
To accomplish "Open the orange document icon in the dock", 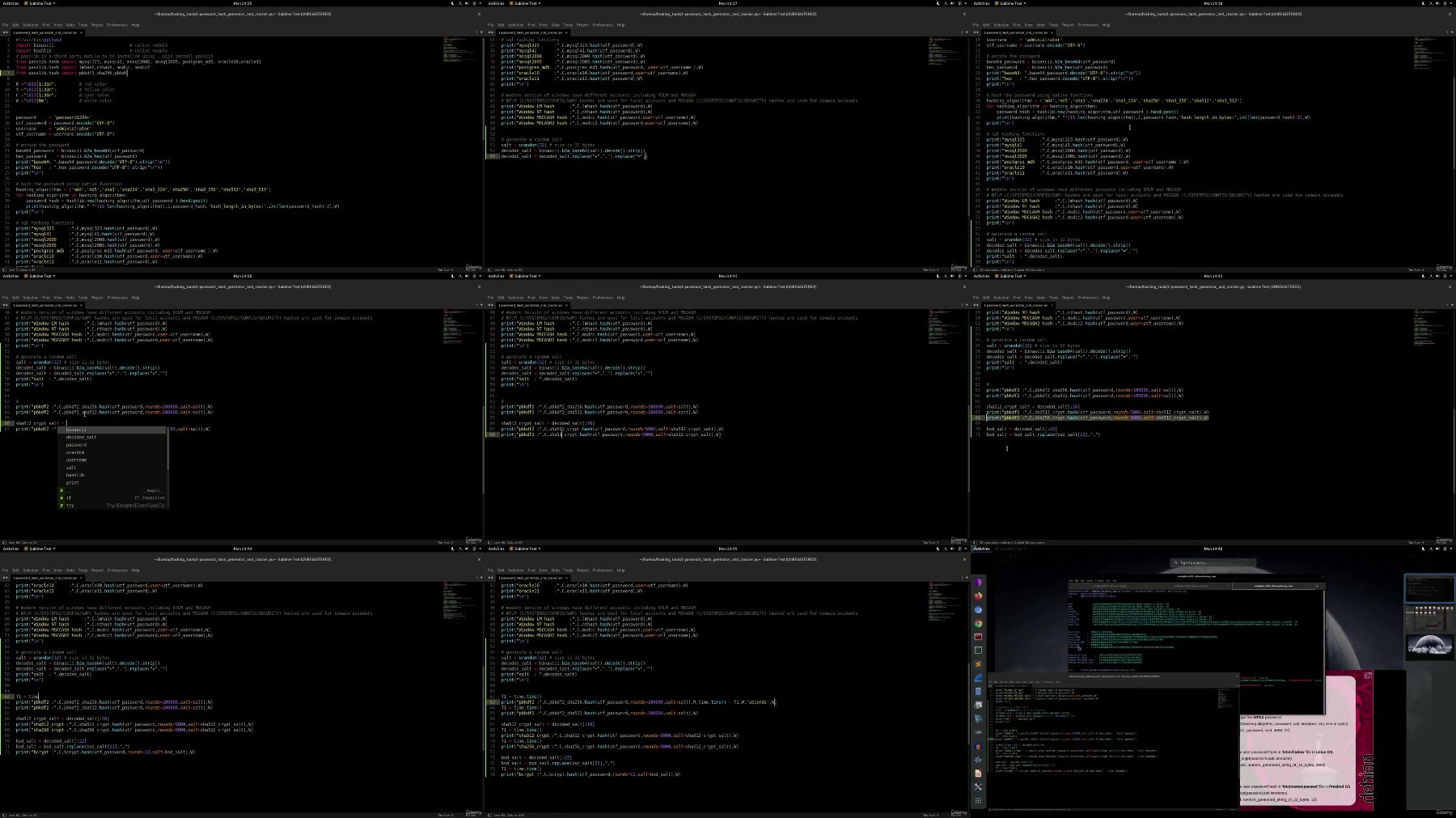I will point(978,773).
